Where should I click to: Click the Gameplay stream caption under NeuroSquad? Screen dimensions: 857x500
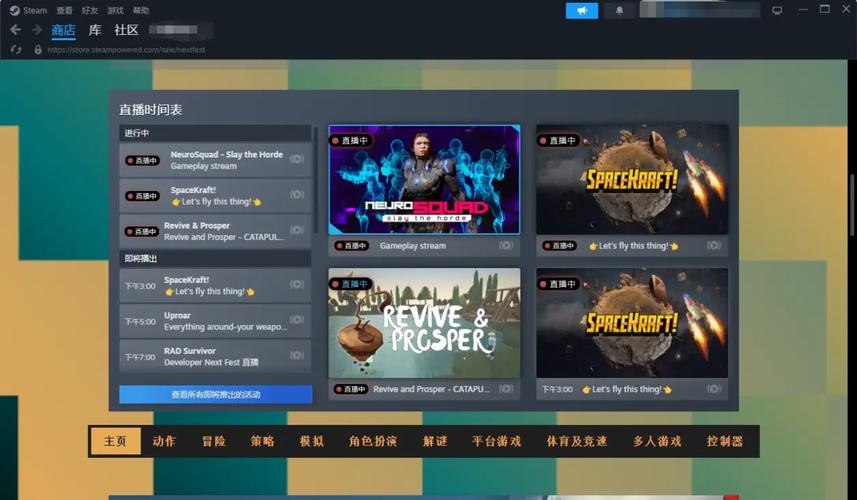tap(413, 246)
